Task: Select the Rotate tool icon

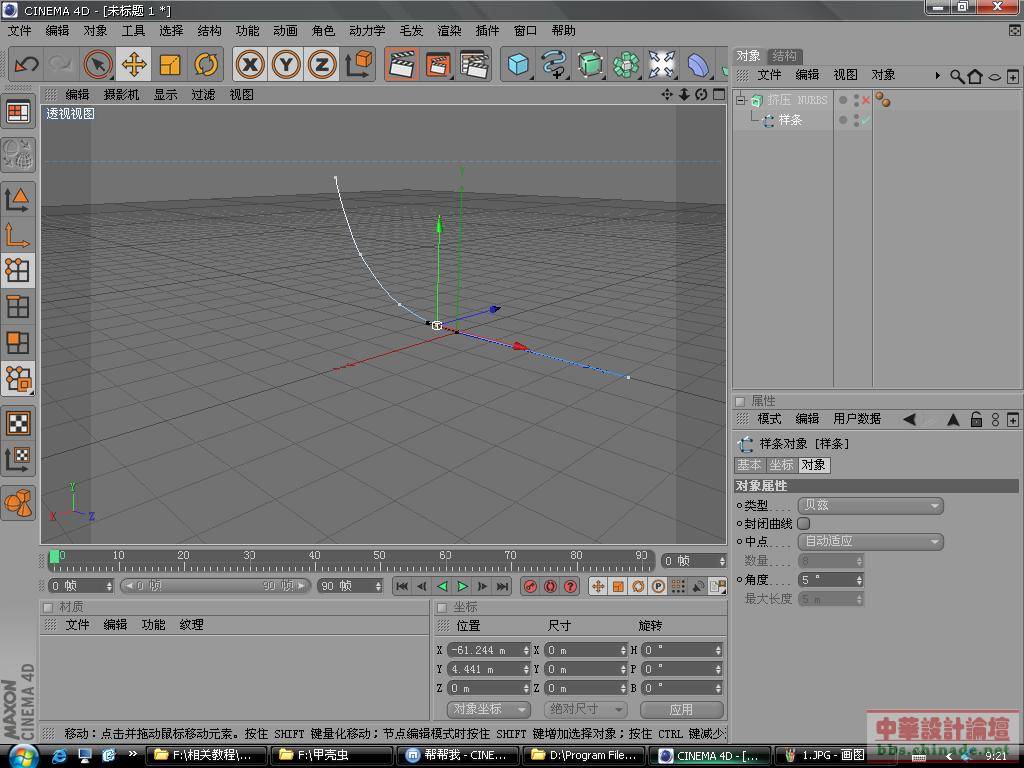Action: (x=206, y=65)
